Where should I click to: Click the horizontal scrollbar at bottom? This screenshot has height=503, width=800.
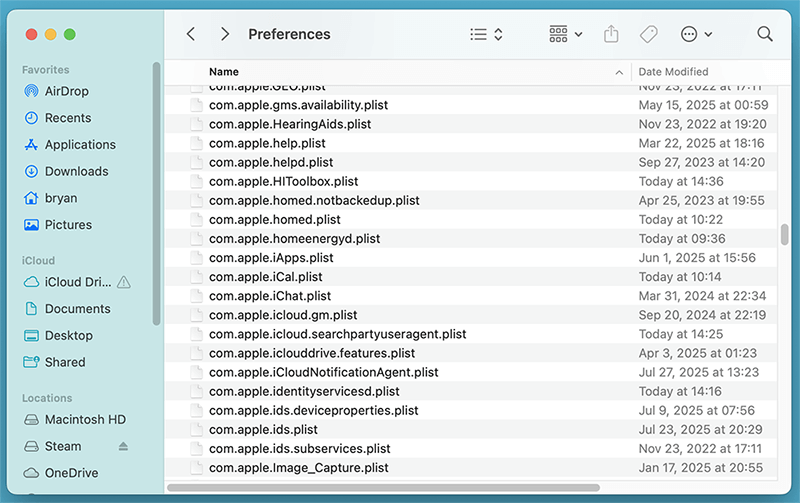pos(384,488)
